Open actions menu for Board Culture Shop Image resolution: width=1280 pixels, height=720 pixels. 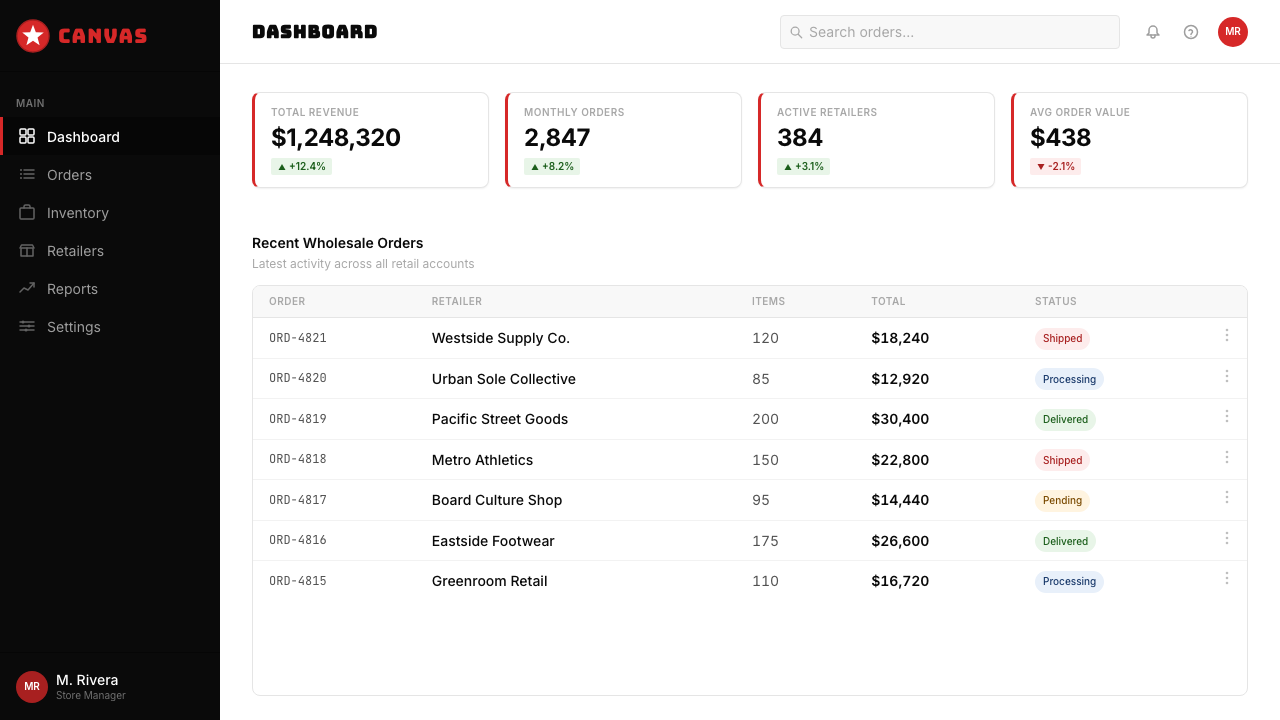point(1227,498)
